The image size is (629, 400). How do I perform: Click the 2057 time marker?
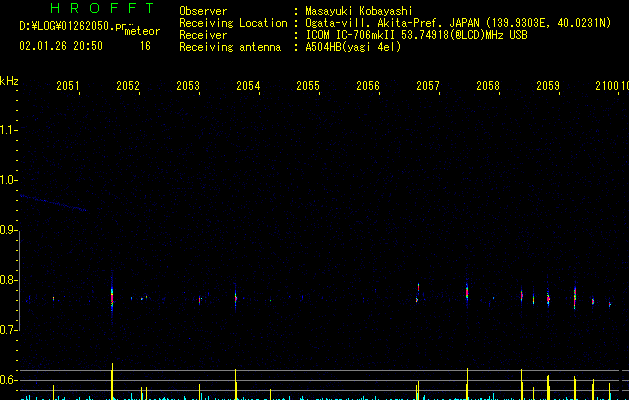tap(428, 85)
